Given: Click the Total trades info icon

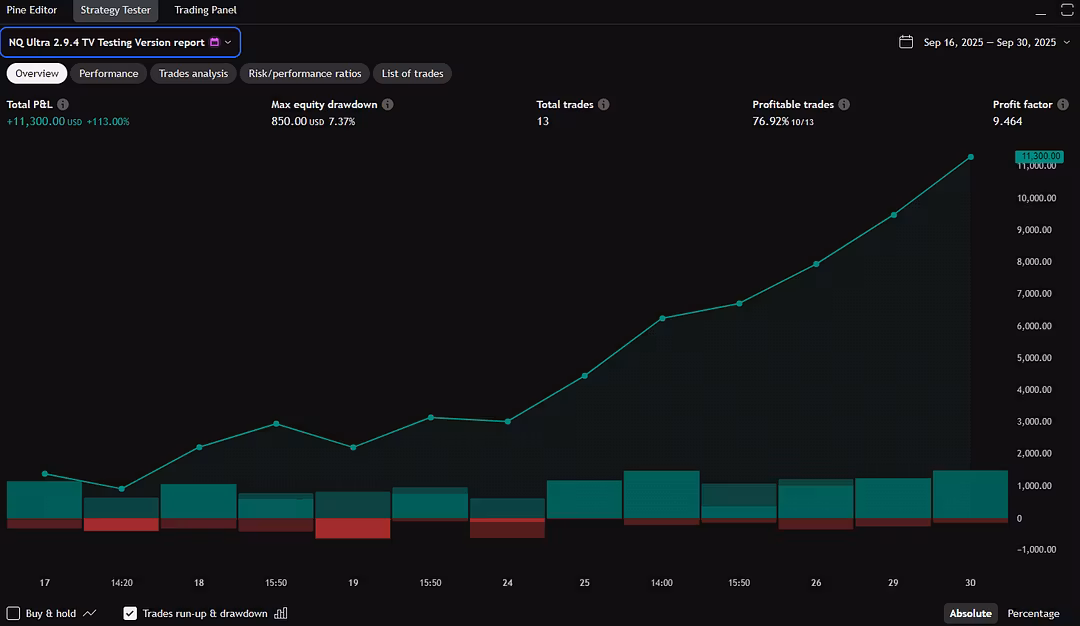Looking at the screenshot, I should point(603,105).
